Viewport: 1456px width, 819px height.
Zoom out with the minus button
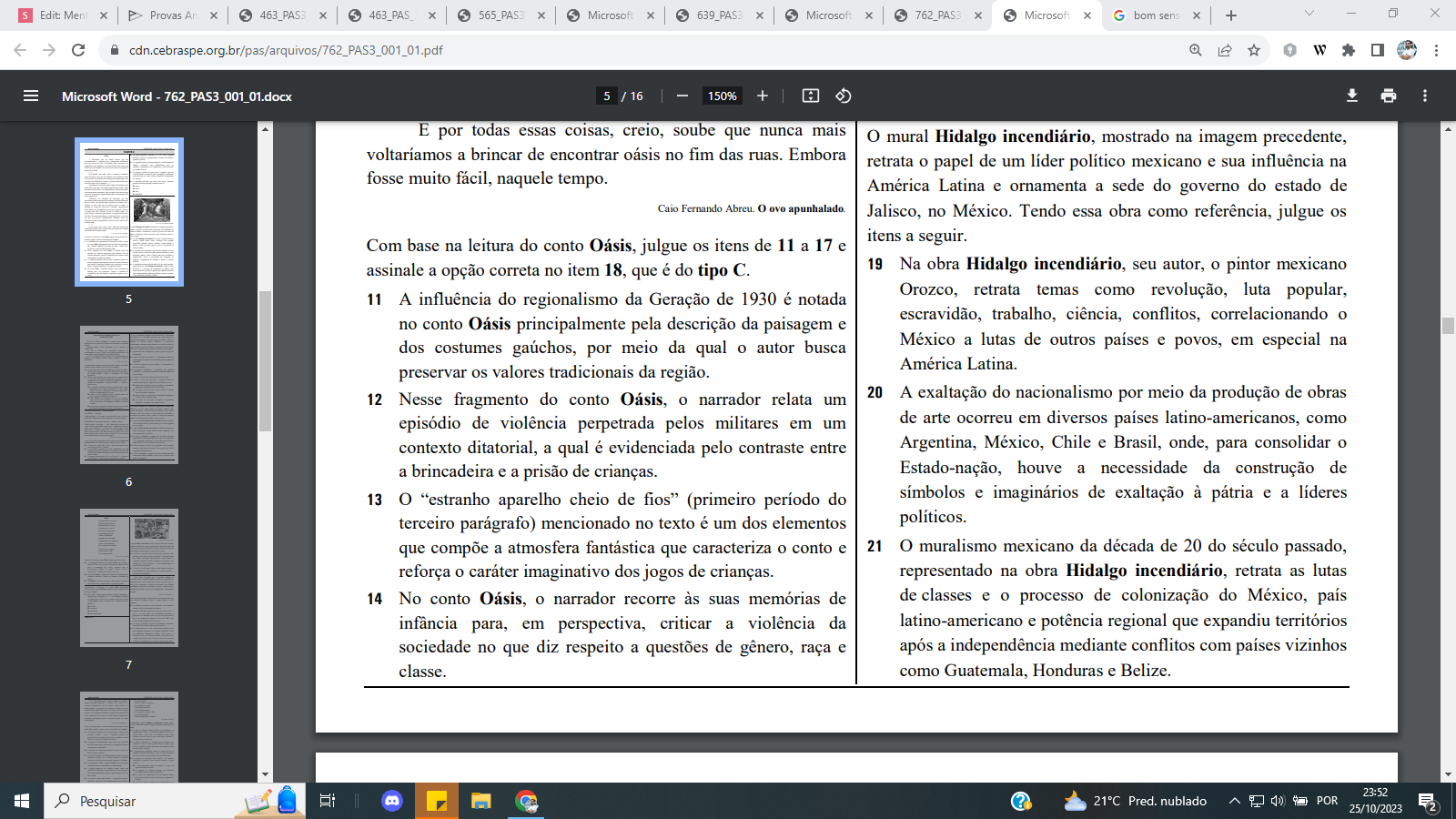coord(682,96)
